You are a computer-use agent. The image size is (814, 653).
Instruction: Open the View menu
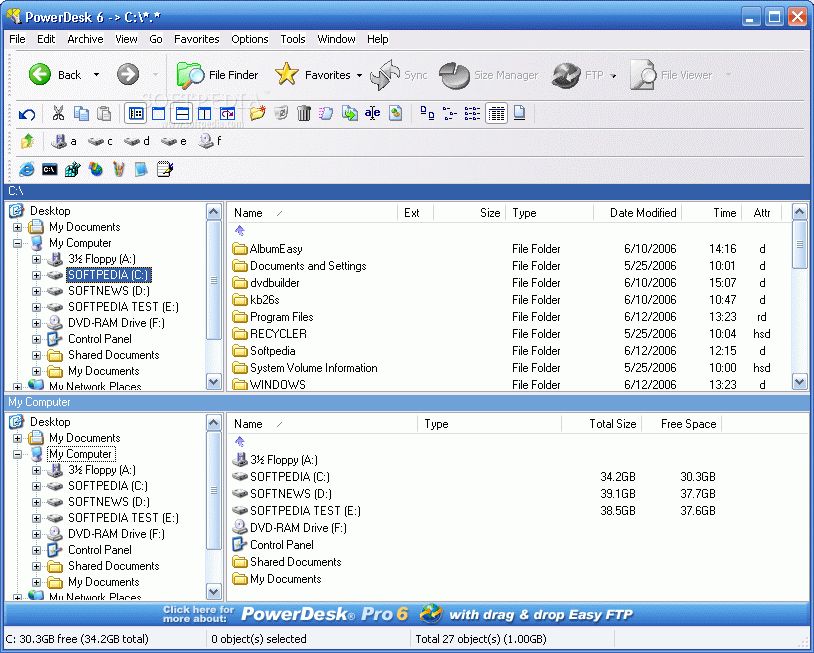(126, 39)
